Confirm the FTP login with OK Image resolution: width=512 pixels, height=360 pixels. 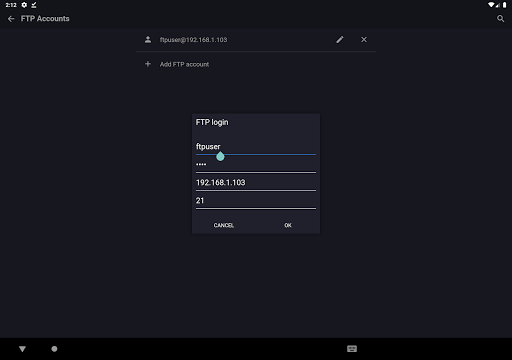coord(288,225)
